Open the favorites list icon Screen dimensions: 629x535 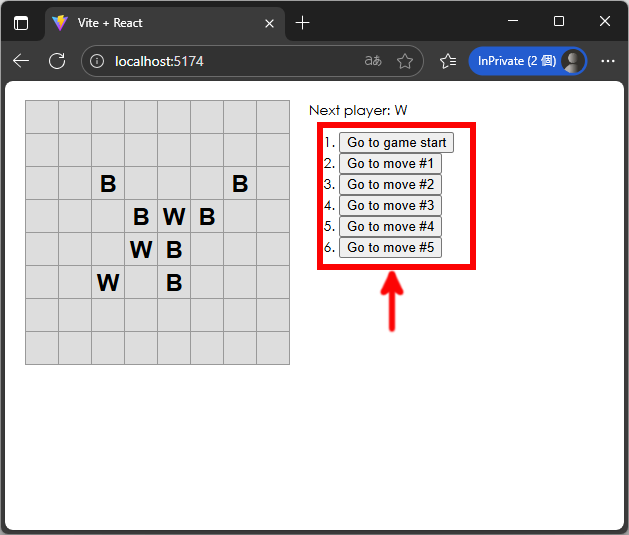point(448,61)
